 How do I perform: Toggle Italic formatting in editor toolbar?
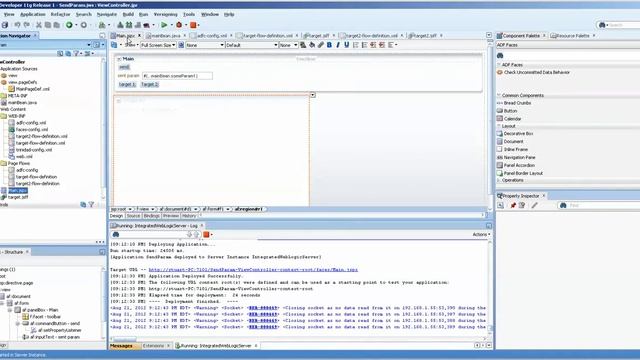pos(338,45)
